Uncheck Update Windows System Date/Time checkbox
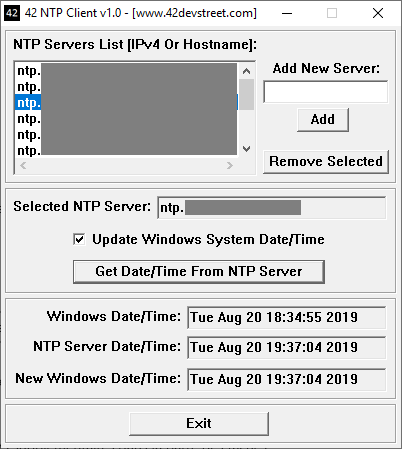The height and width of the screenshot is (449, 402). [x=79, y=239]
